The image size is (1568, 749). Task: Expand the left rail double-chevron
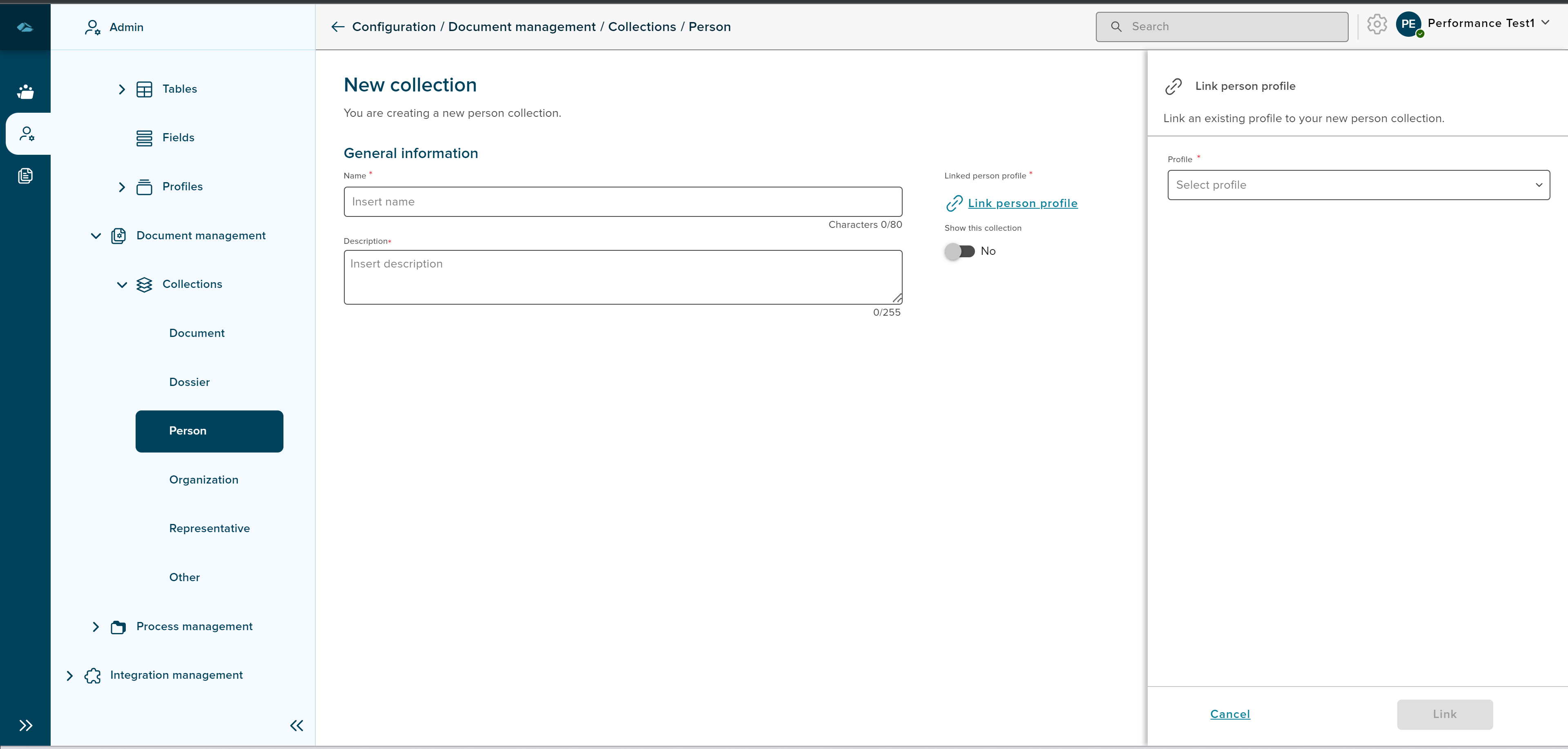(25, 725)
